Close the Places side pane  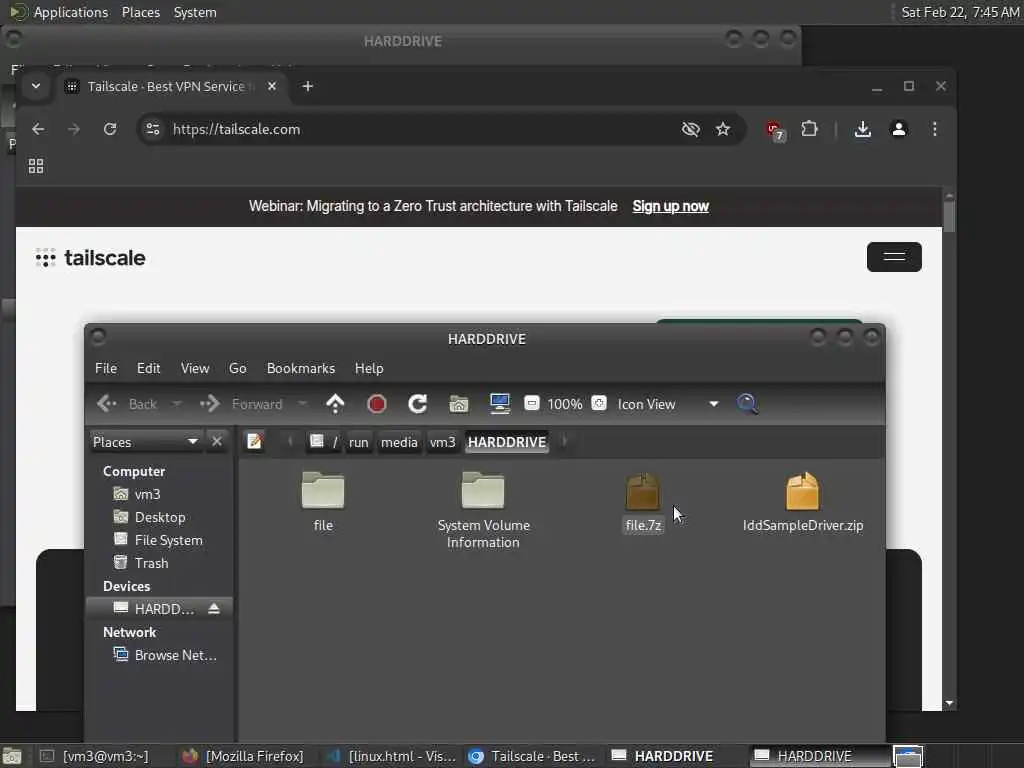[x=217, y=441]
